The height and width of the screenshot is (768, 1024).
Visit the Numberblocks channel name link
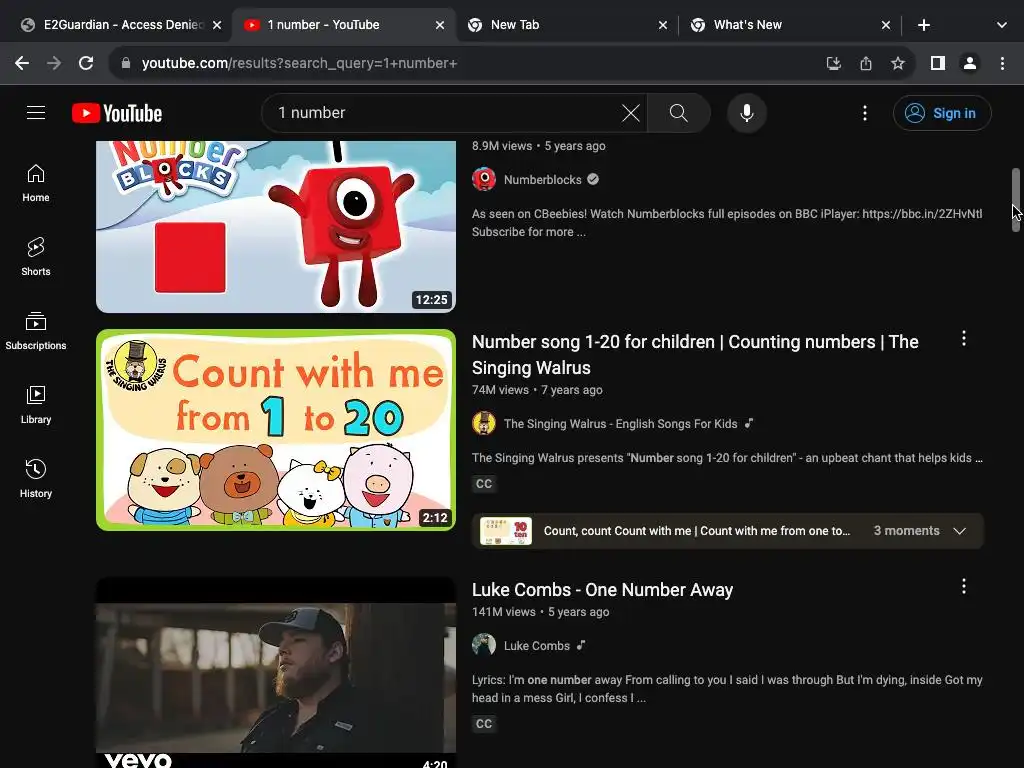[x=542, y=180]
